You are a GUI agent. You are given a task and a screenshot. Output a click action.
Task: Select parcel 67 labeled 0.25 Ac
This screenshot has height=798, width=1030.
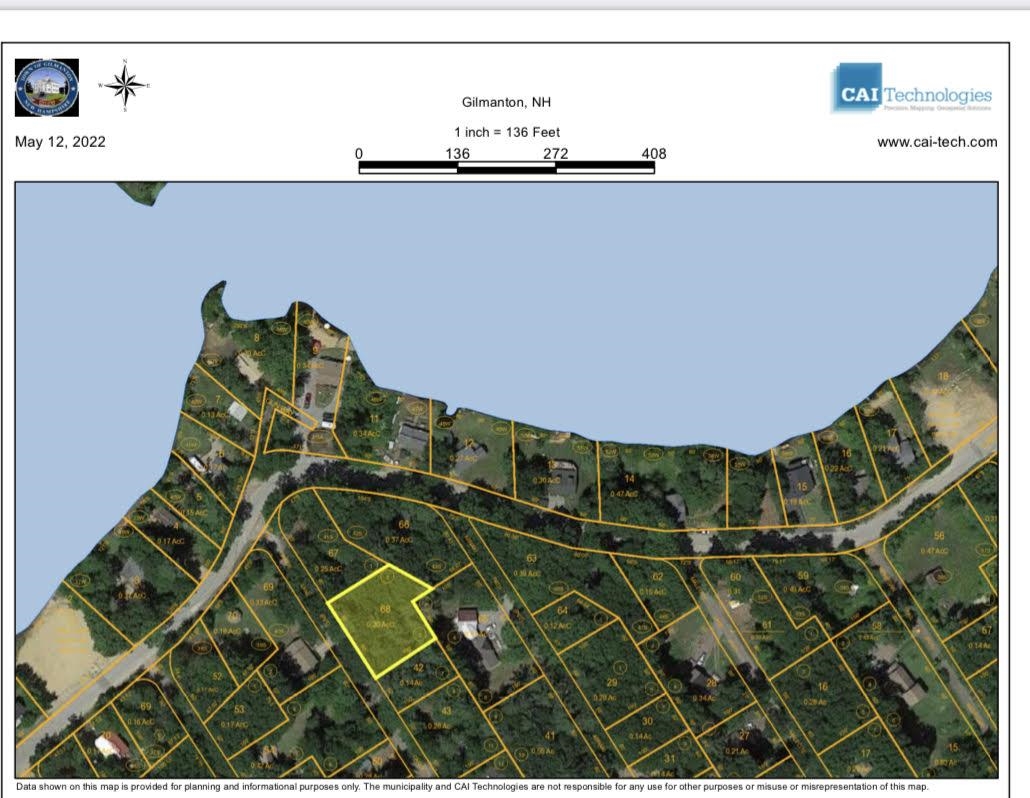(x=333, y=558)
